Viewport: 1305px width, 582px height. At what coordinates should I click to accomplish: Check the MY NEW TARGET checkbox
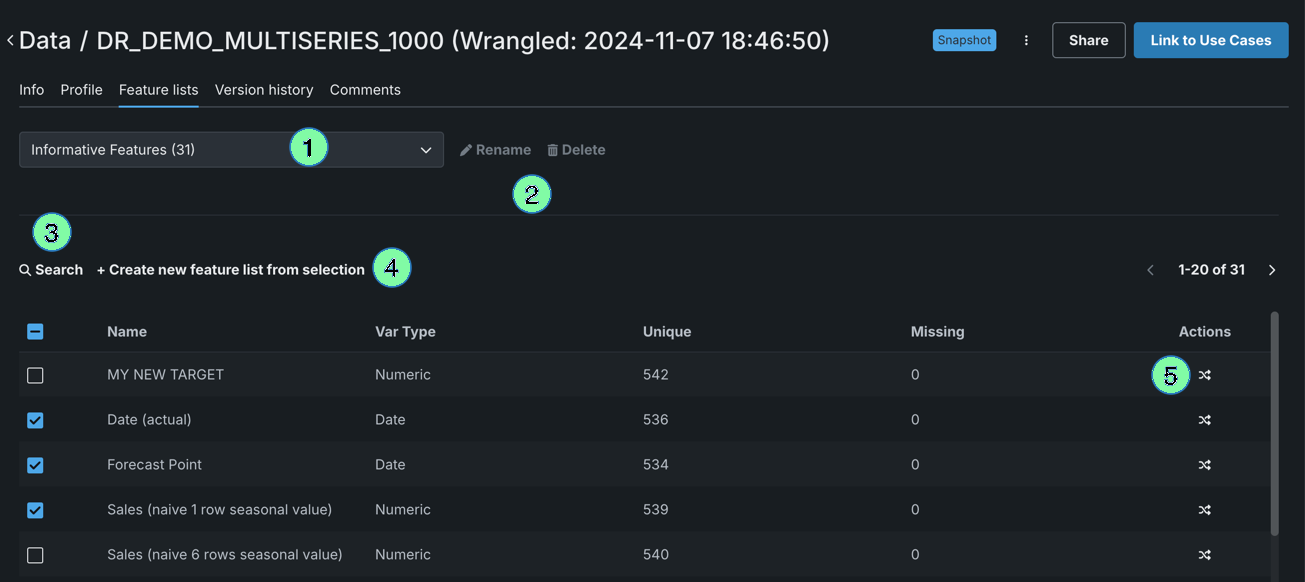pos(35,375)
